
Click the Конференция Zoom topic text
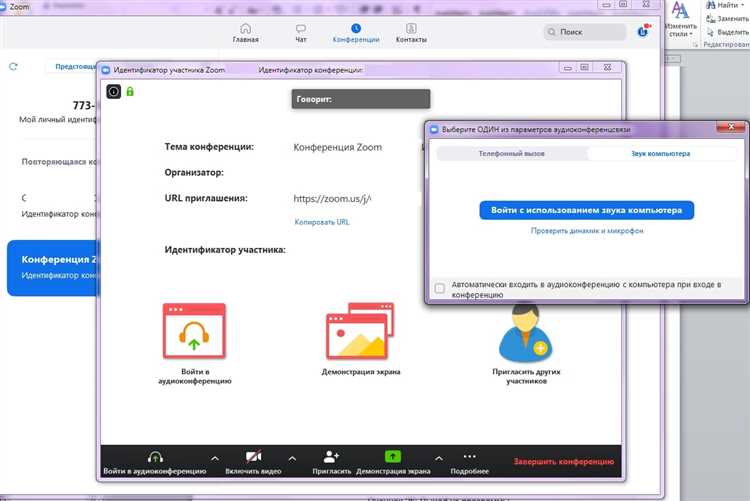tap(338, 147)
